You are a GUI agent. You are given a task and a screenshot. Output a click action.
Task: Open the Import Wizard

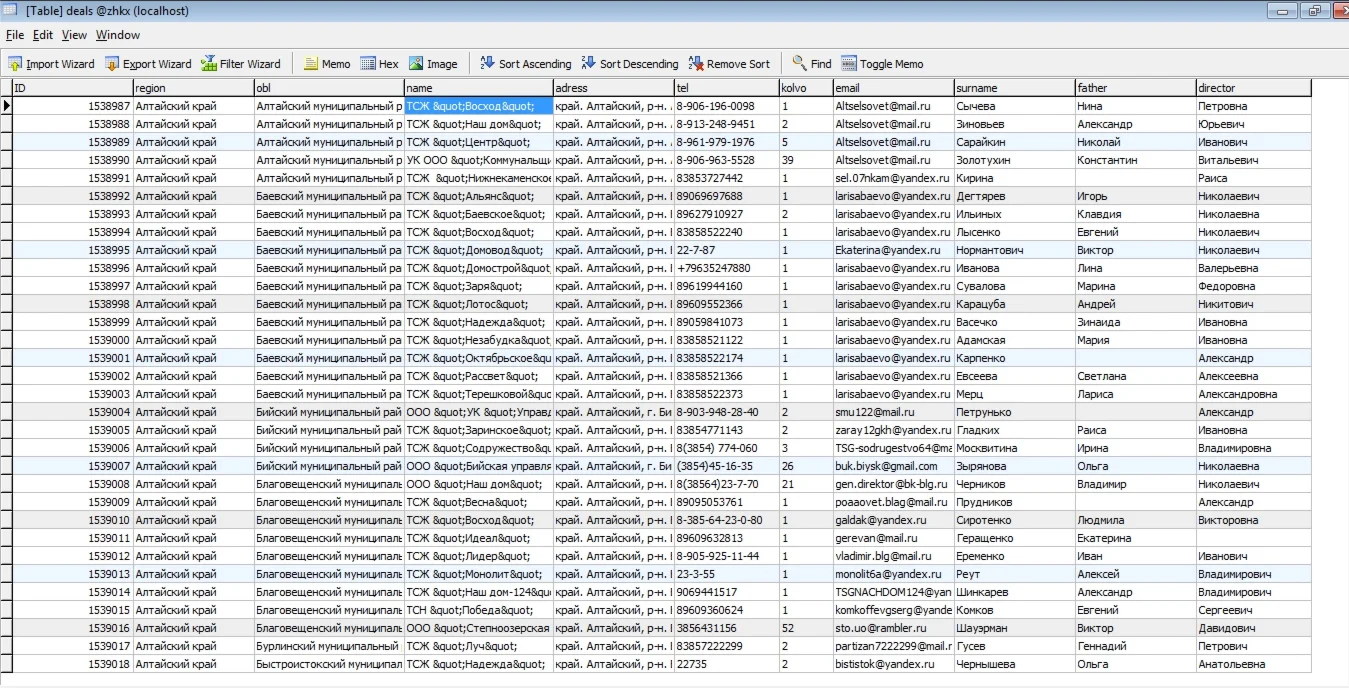tap(50, 63)
